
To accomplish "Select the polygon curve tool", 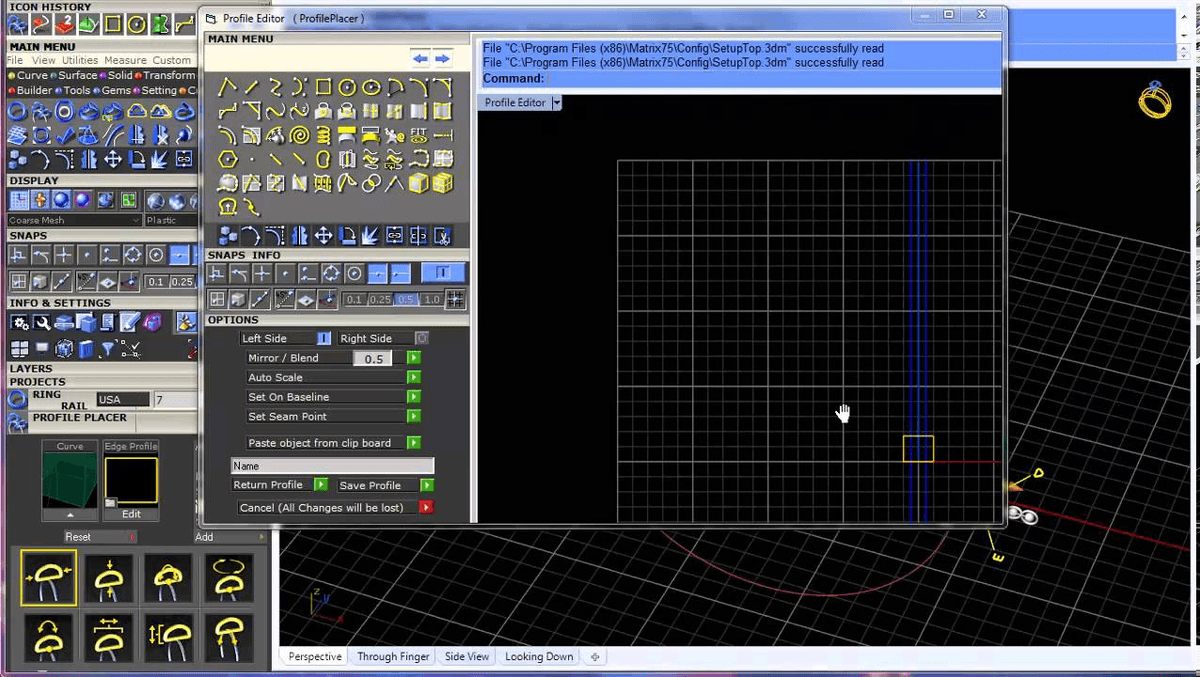I will click(x=225, y=158).
